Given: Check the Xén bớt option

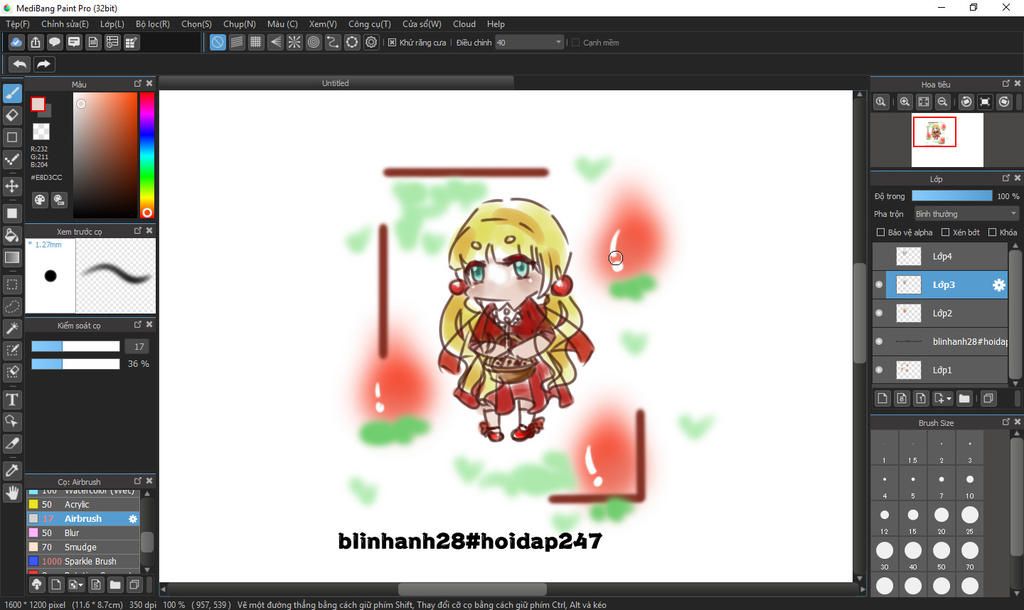Looking at the screenshot, I should [945, 233].
